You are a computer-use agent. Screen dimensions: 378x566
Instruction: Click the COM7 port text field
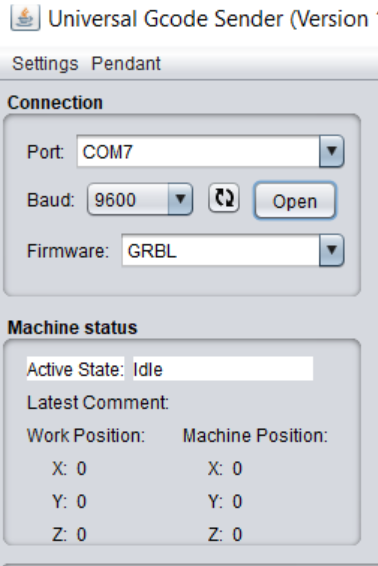point(198,151)
